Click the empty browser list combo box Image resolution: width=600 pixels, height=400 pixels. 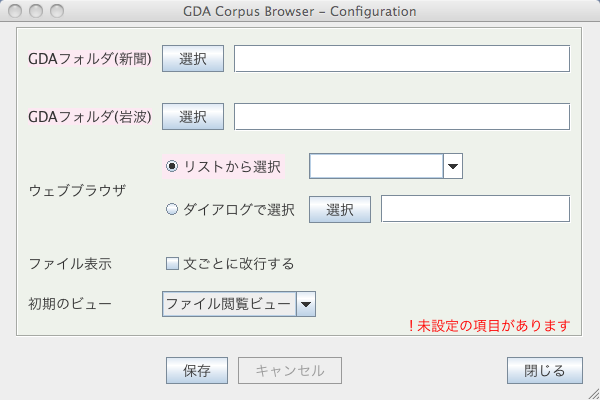click(376, 166)
